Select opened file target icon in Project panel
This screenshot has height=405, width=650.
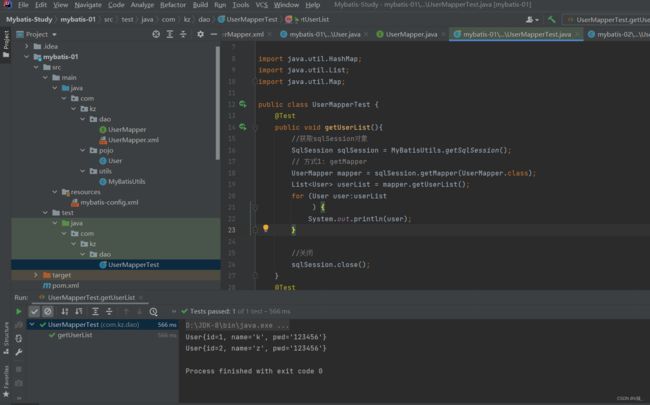point(156,34)
